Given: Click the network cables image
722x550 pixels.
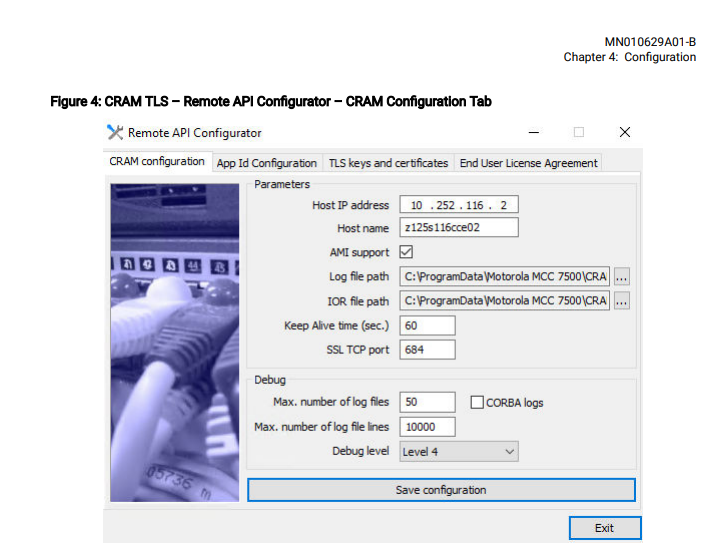Looking at the screenshot, I should [175, 343].
